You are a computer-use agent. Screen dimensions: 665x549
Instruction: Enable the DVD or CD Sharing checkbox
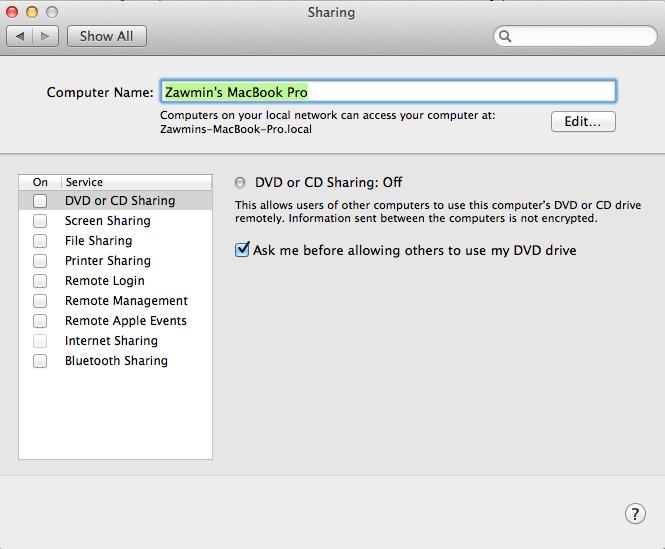pos(40,201)
